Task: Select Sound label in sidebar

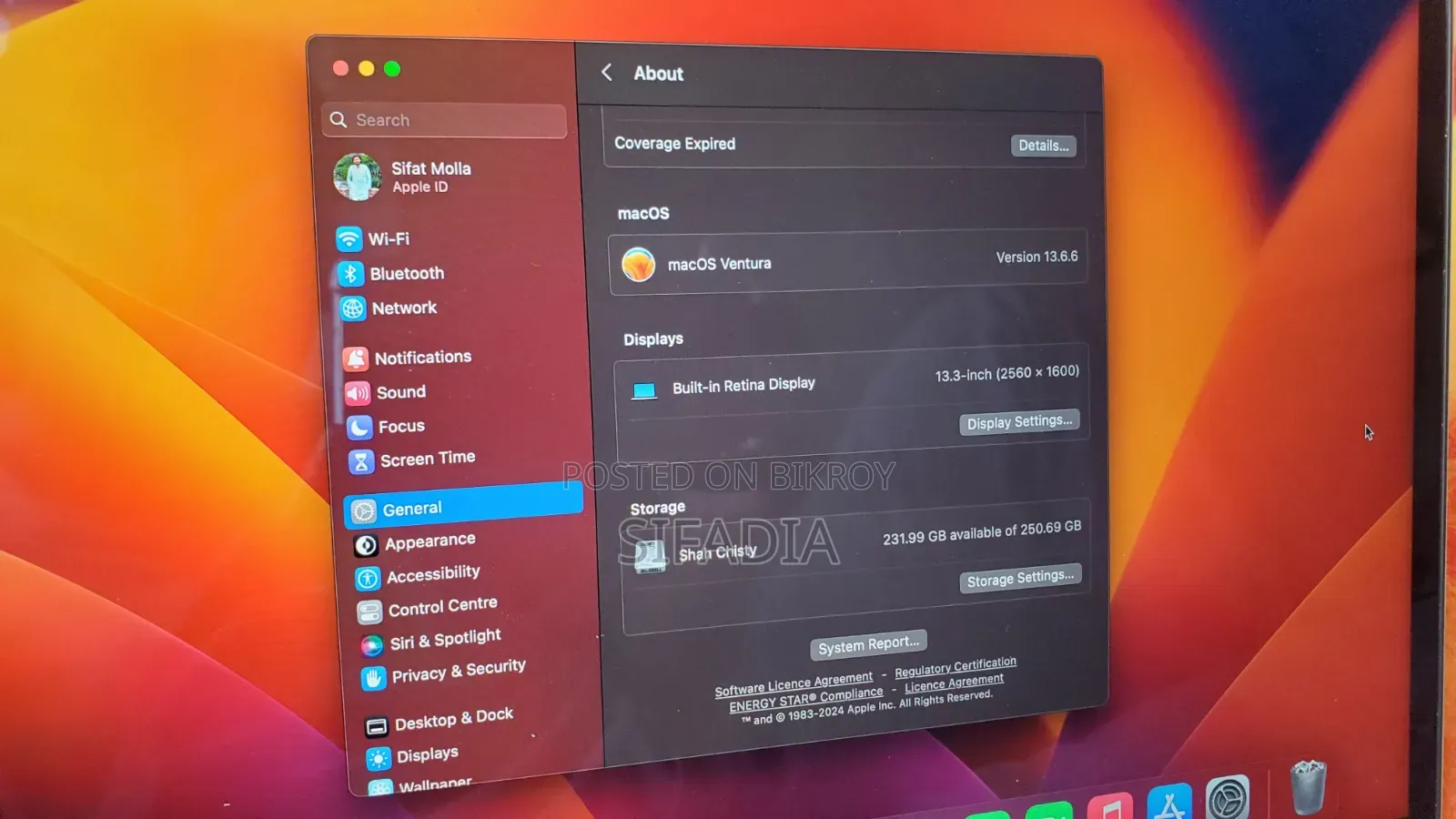Action: tap(401, 392)
